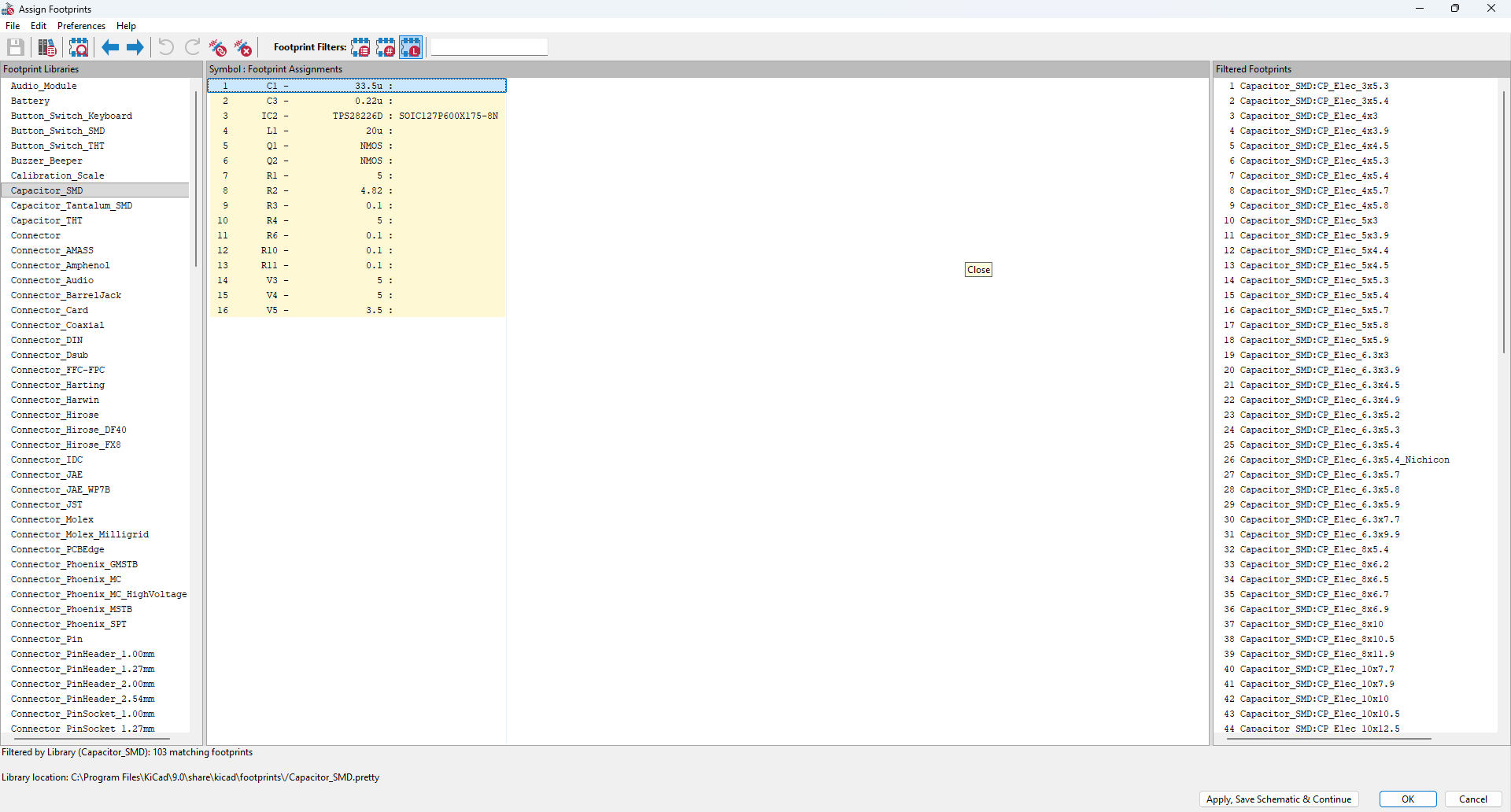Click the save floppy disk icon
Screen dimensions: 1511x812
pyautogui.click(x=16, y=48)
